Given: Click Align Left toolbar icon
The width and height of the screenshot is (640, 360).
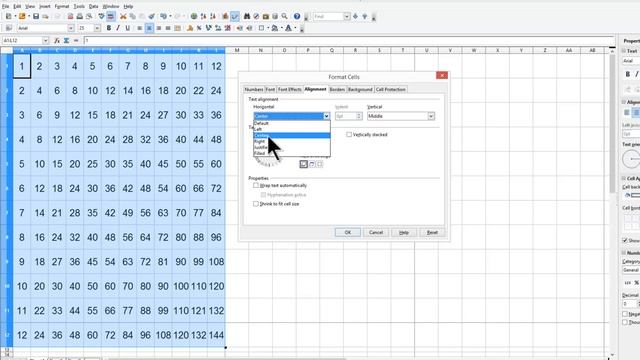Looking at the screenshot, I should tap(140, 28).
